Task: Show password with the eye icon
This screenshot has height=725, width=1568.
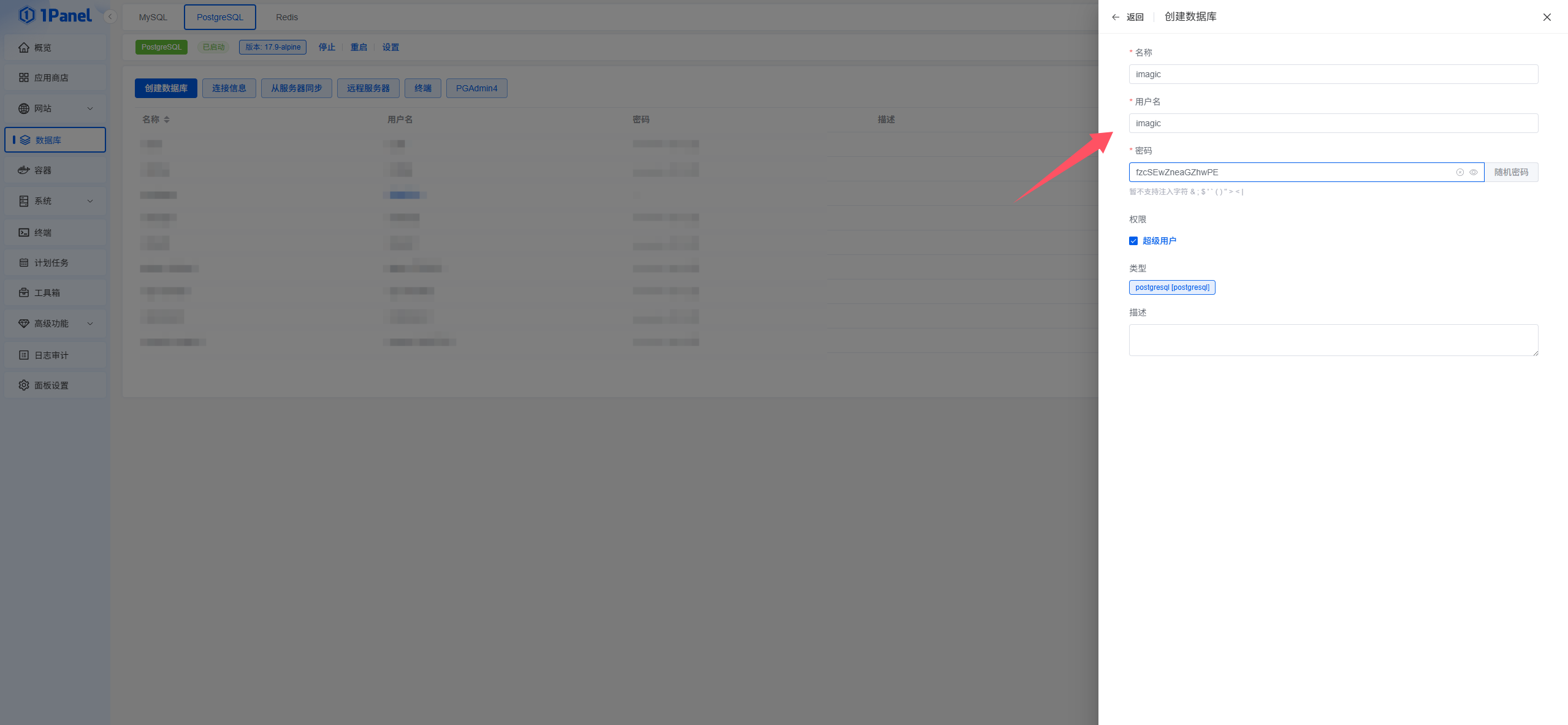Action: 1474,172
